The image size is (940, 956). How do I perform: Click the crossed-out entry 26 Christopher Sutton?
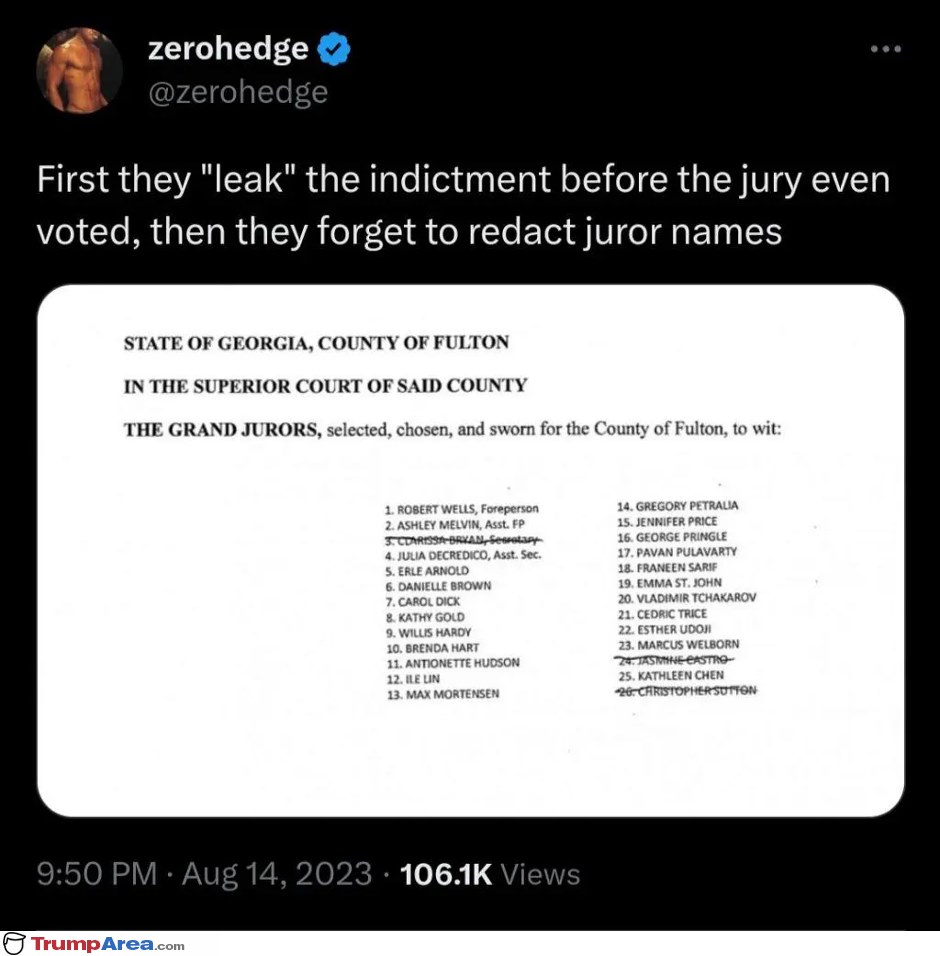pyautogui.click(x=686, y=691)
